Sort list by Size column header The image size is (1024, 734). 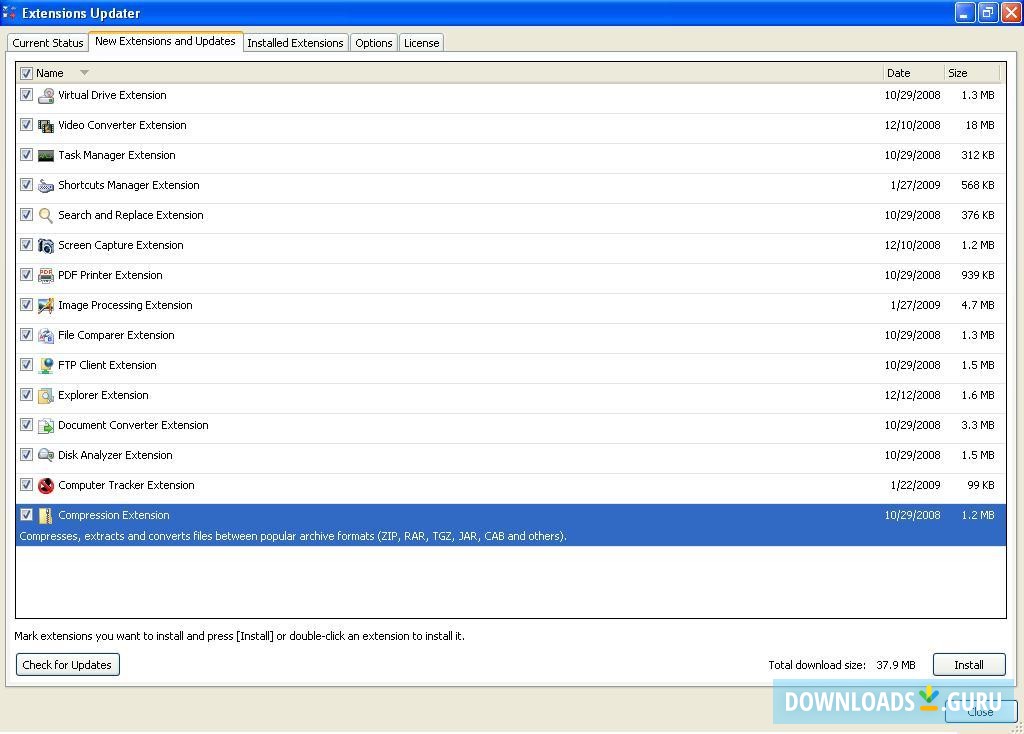[x=972, y=73]
